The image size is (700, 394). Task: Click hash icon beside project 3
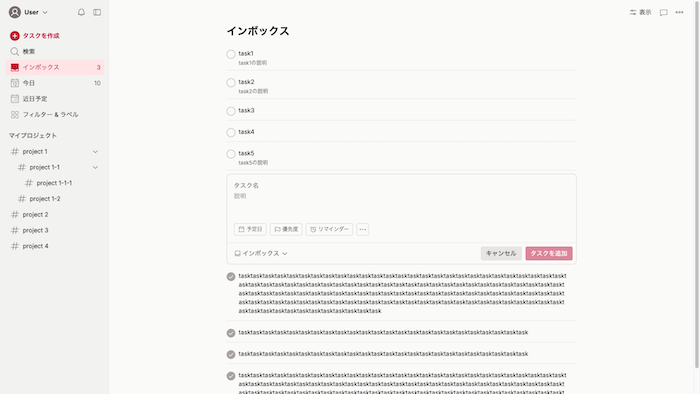15,230
